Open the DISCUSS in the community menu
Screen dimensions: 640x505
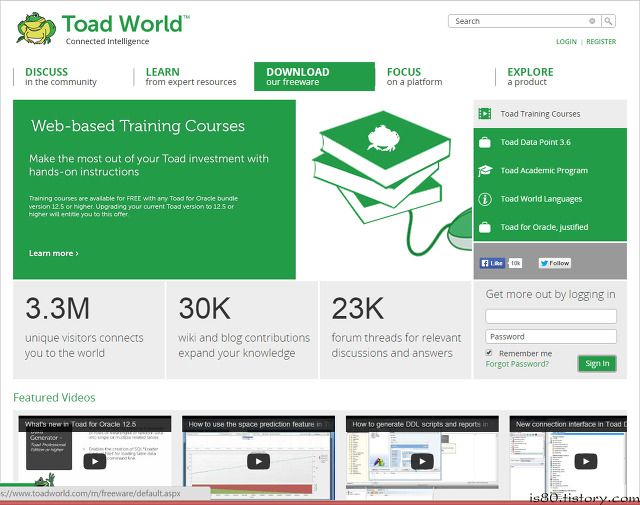pyautogui.click(x=61, y=76)
